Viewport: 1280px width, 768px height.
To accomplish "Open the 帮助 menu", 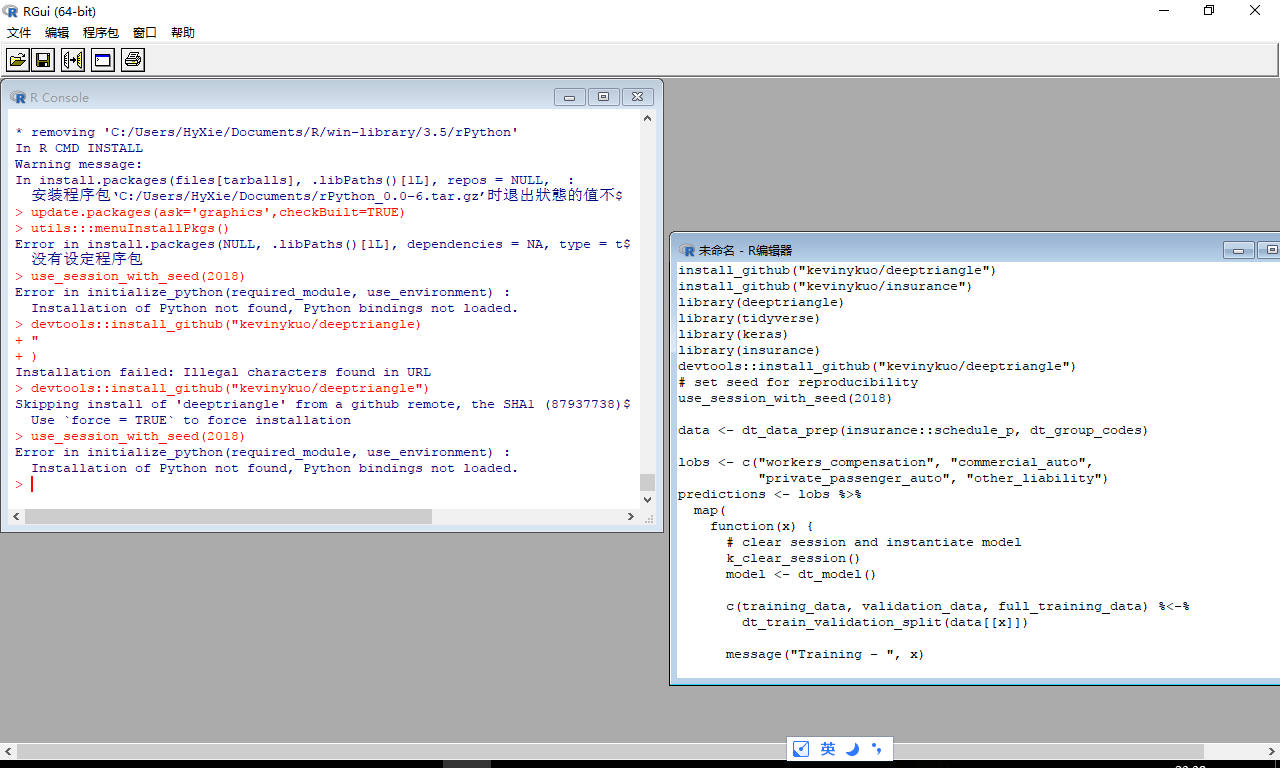I will coord(183,33).
